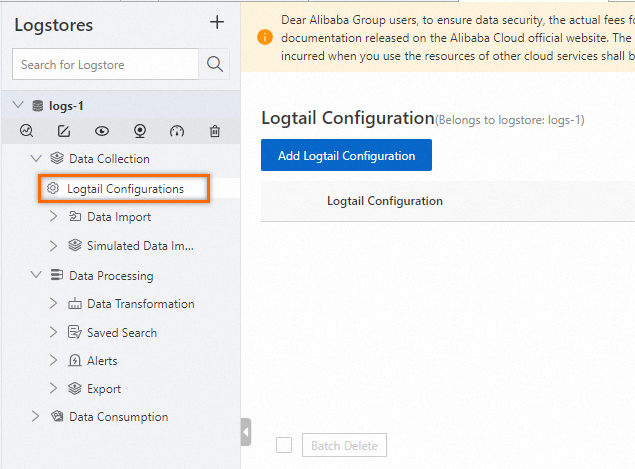This screenshot has height=469, width=635.
Task: Collapse the Data Collection section
Action: [36, 159]
